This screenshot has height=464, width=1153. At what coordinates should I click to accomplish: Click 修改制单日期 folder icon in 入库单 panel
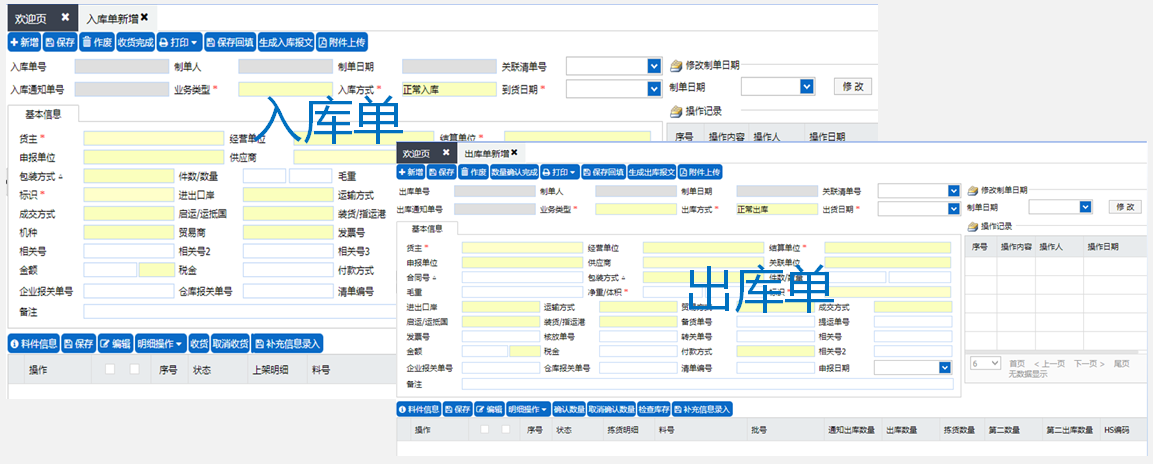[677, 65]
